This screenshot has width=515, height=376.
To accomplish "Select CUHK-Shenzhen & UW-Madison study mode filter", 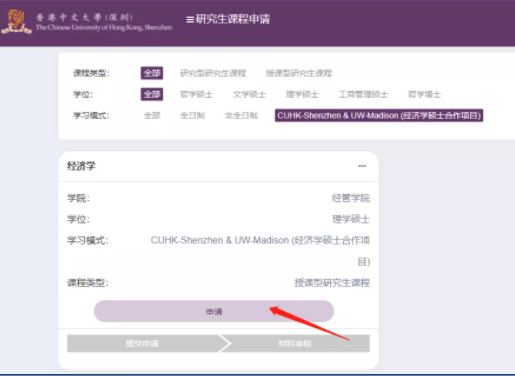I will click(379, 115).
